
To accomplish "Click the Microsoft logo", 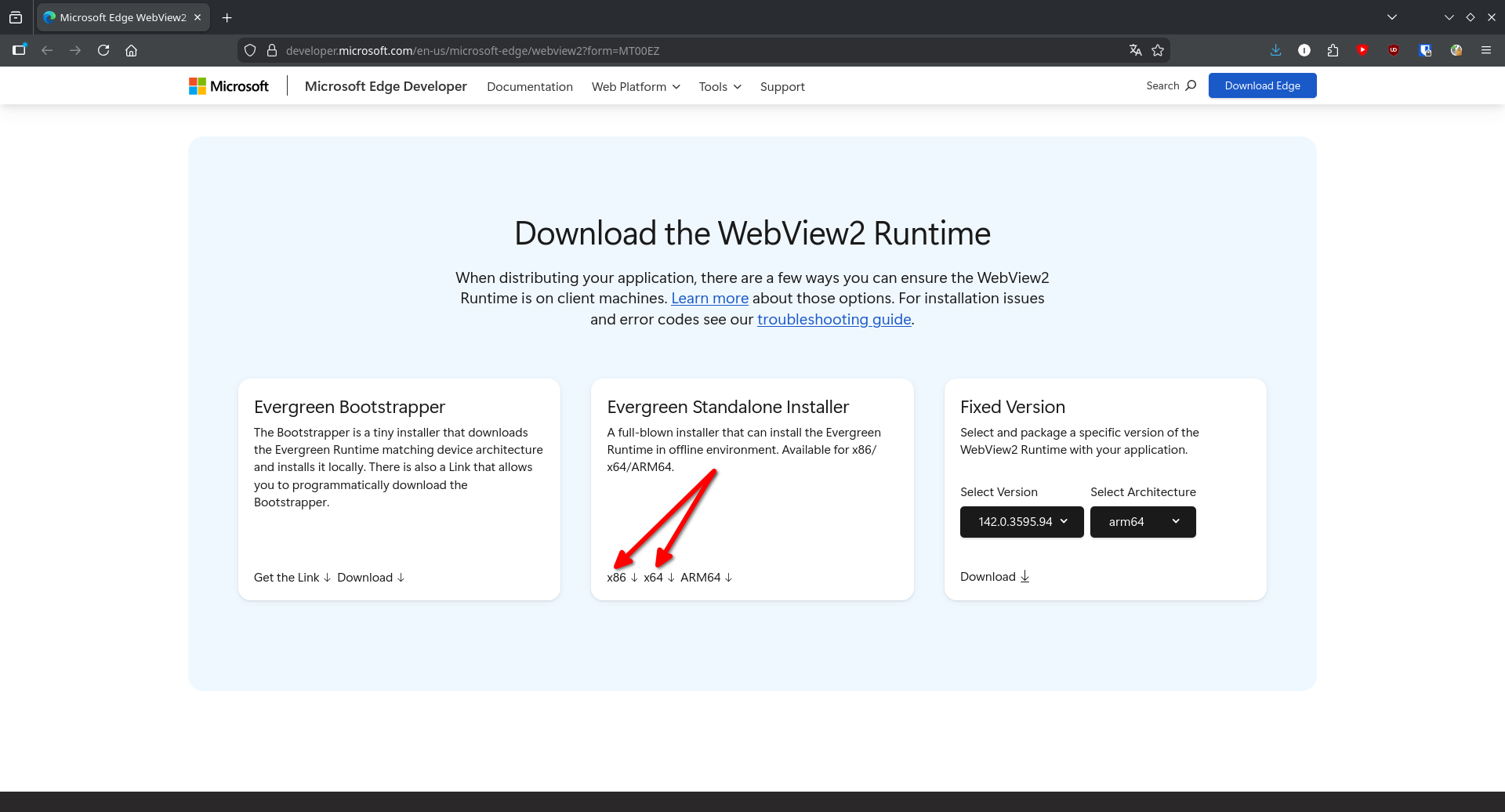I will pos(229,86).
